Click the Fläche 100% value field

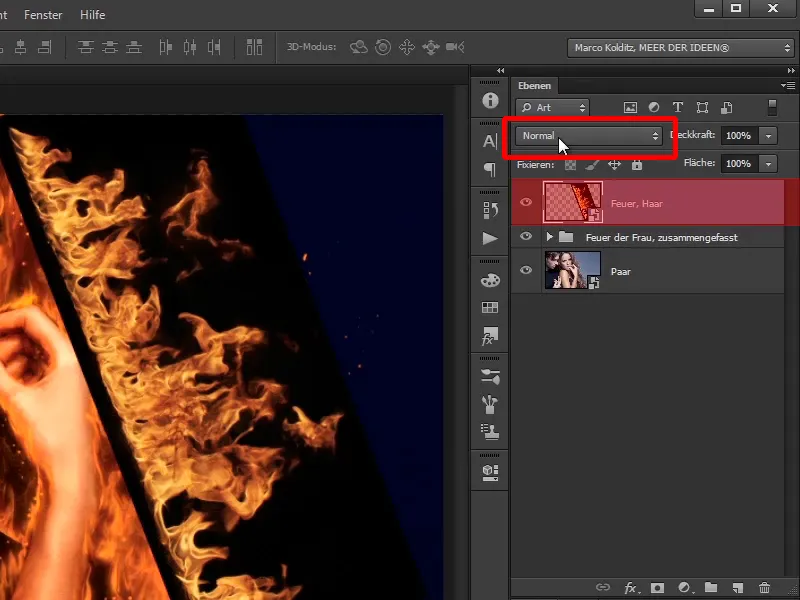(x=739, y=164)
